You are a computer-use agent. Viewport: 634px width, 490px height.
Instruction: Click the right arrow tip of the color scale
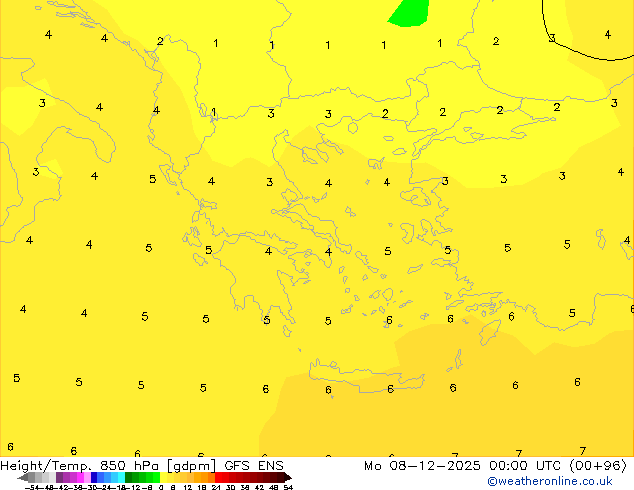tap(290, 478)
